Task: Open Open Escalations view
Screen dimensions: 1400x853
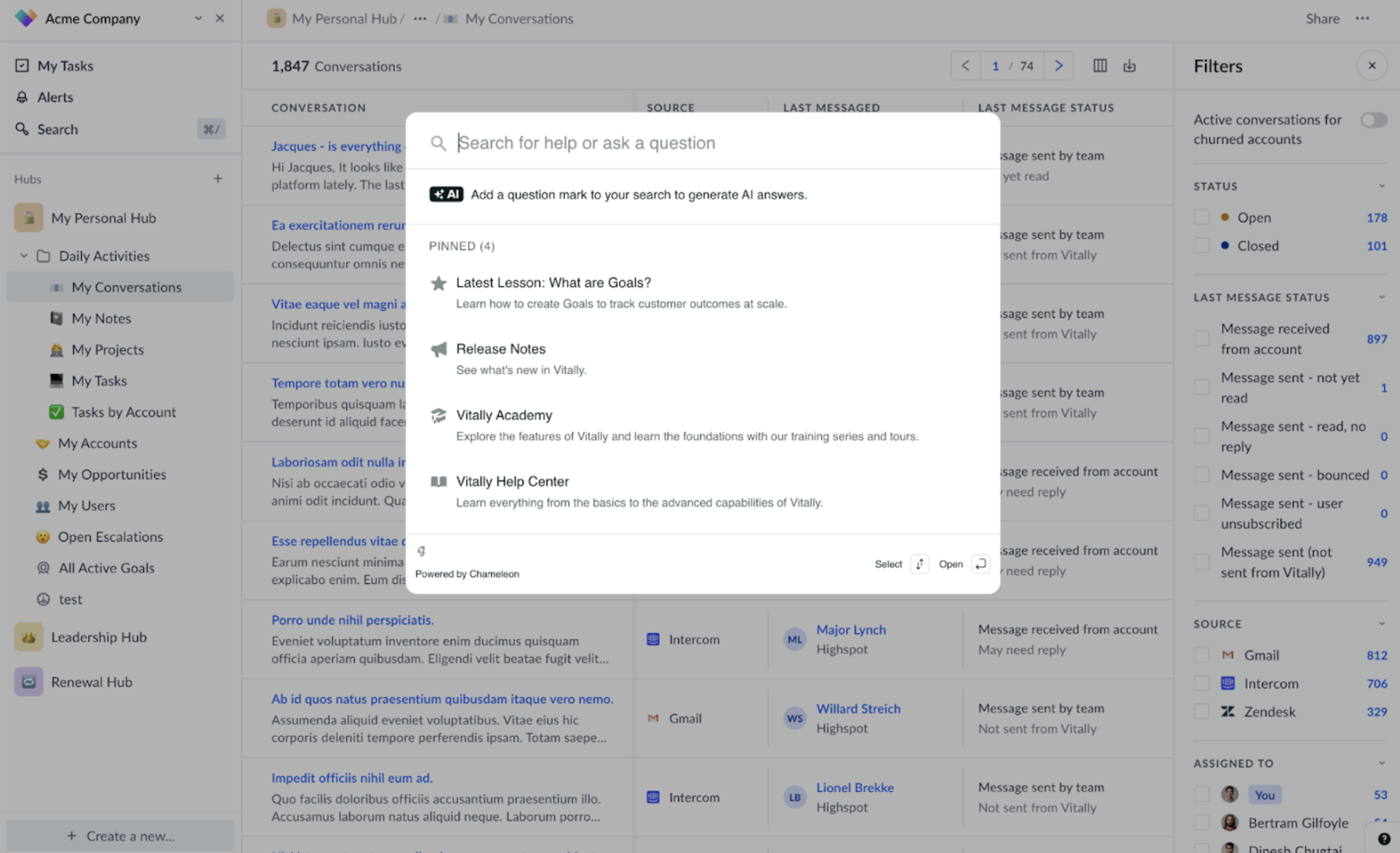Action: tap(110, 537)
